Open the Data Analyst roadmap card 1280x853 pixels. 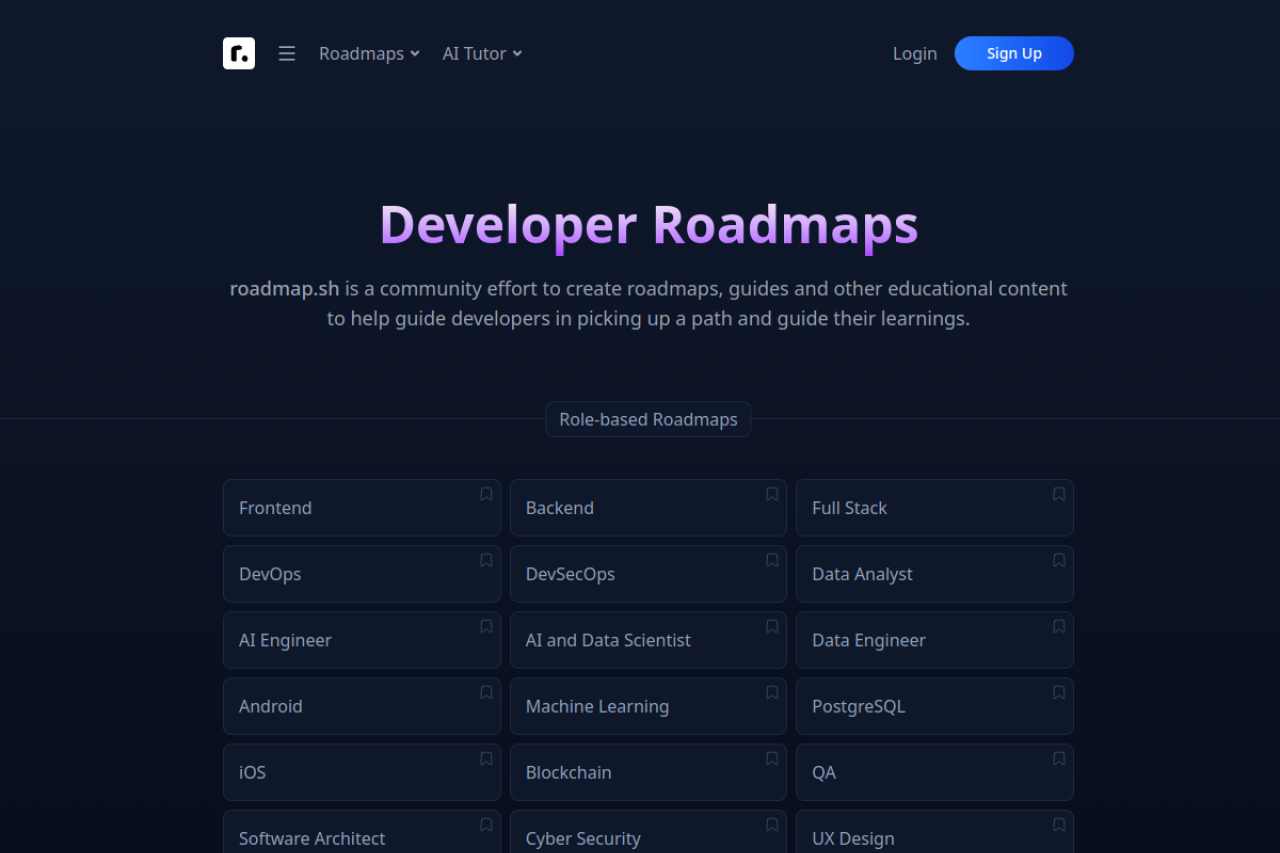(x=935, y=574)
